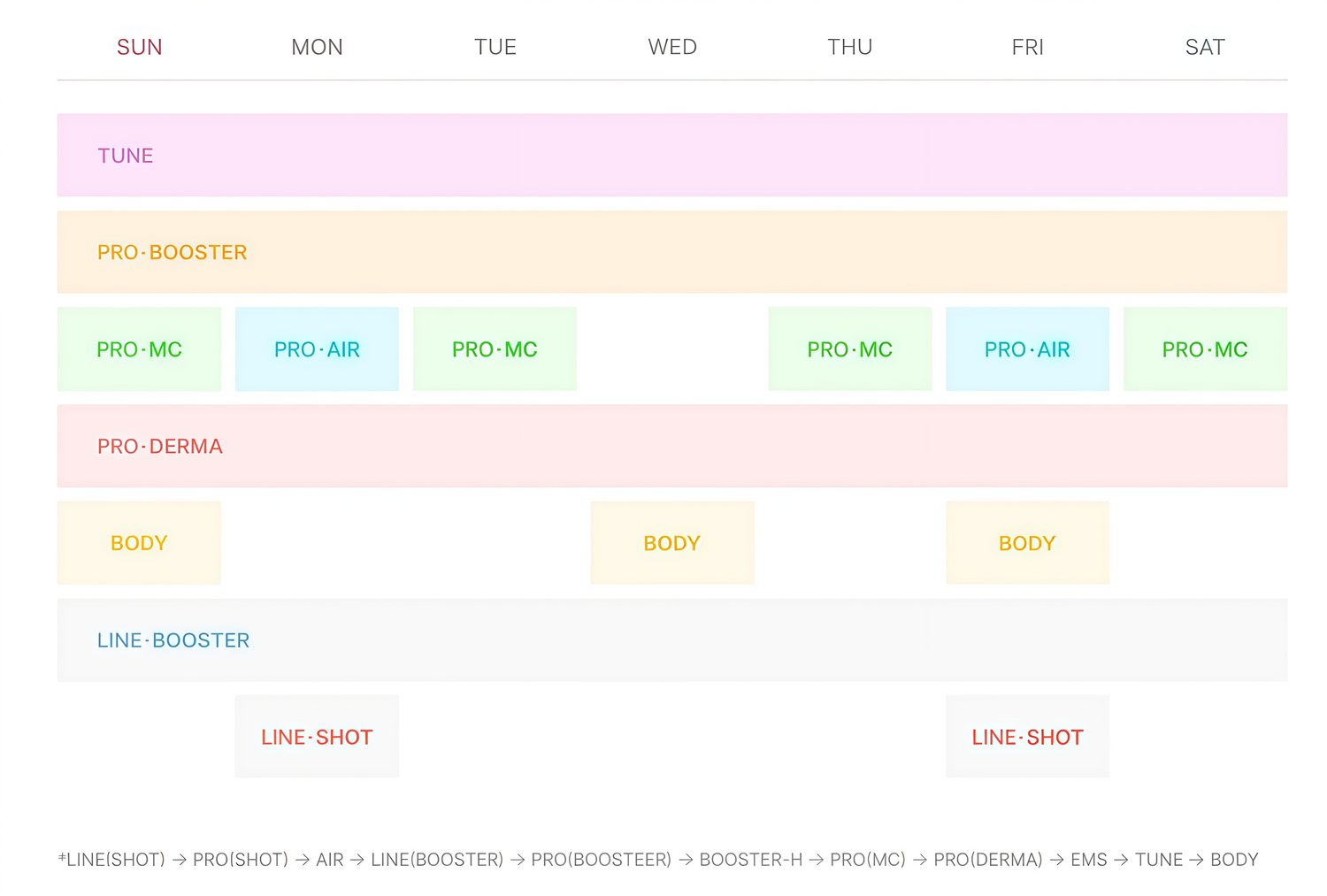Click the footnote sequence text starting LINE(SHOT)
The height and width of the screenshot is (896, 1327).
point(659,860)
